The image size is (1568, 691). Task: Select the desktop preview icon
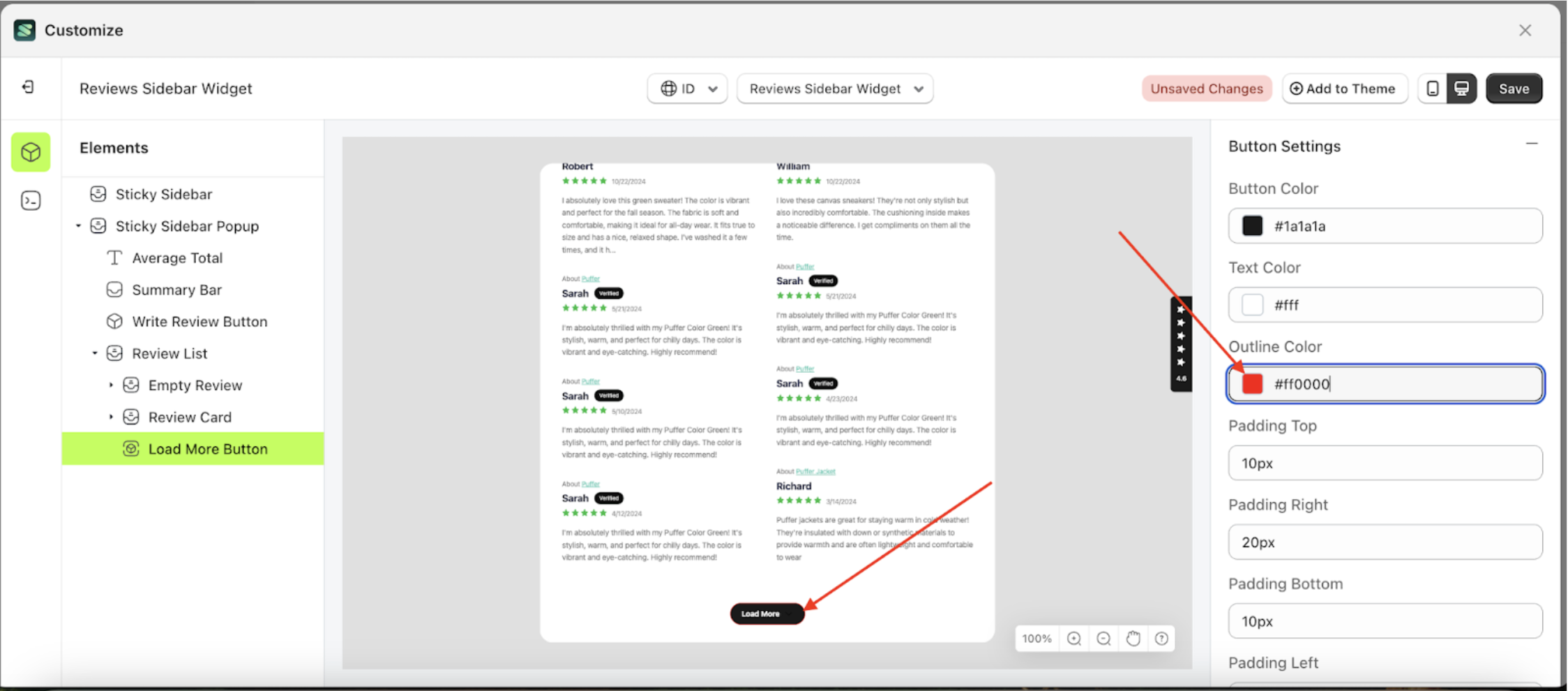point(1461,88)
